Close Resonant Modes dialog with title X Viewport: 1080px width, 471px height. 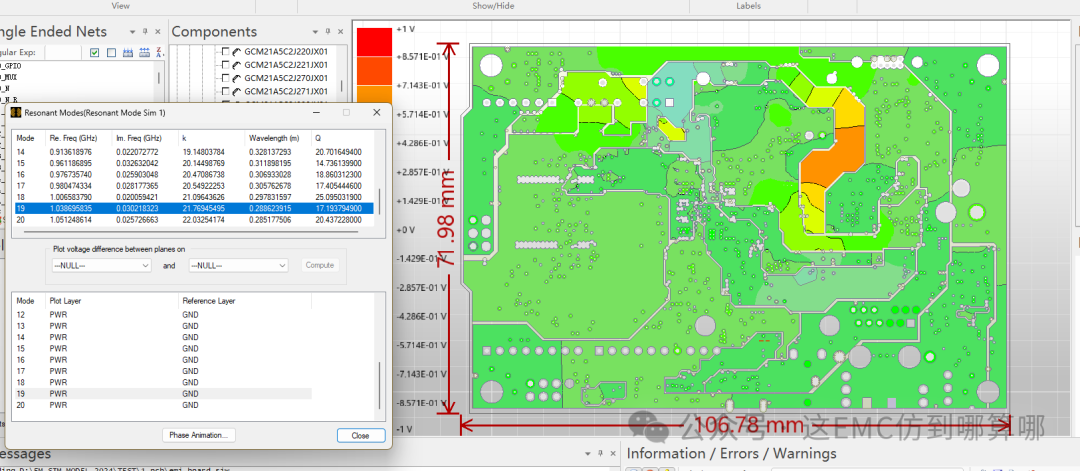[377, 112]
